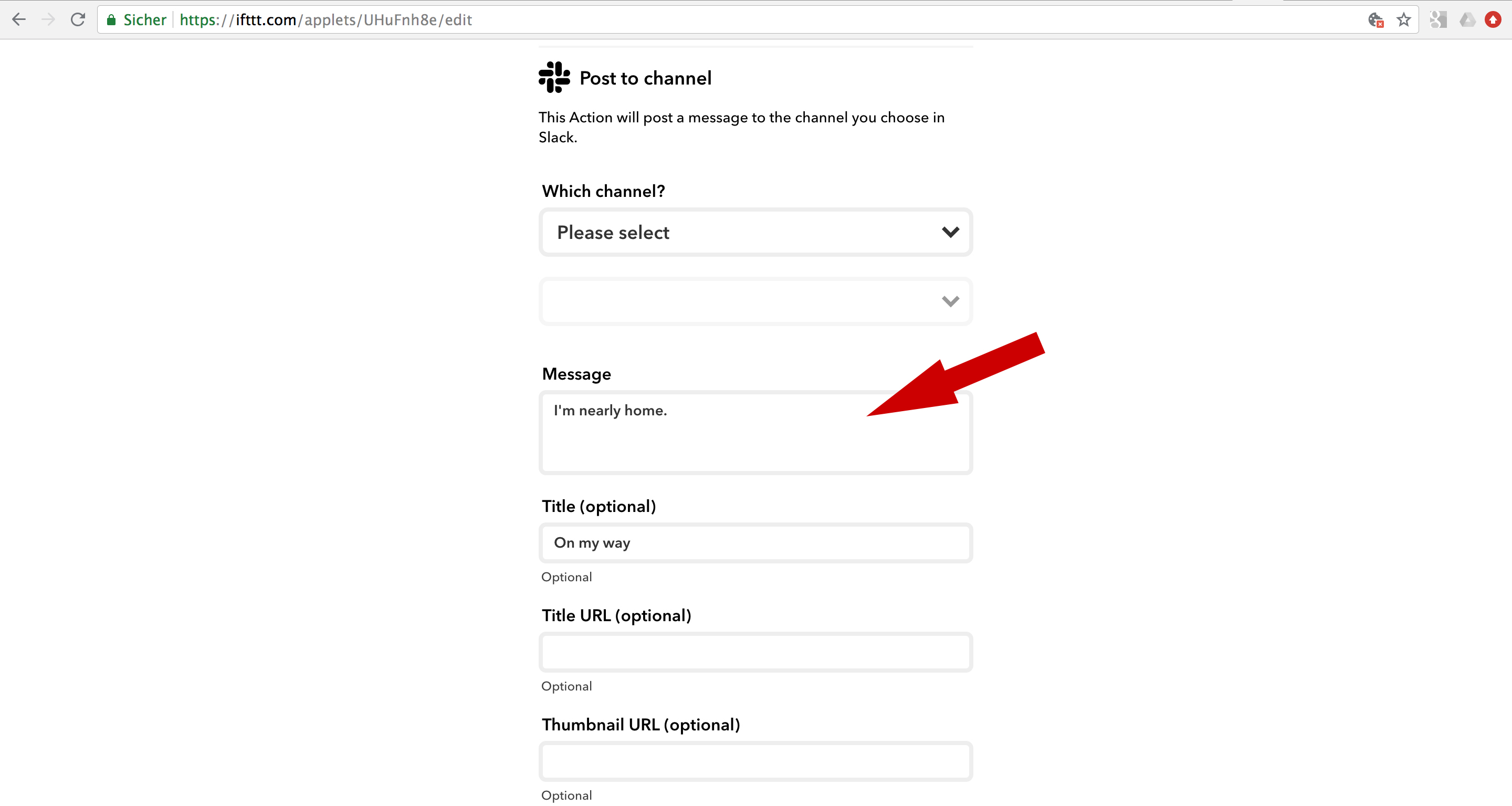Click the Message text box
1512x806 pixels.
coord(755,433)
